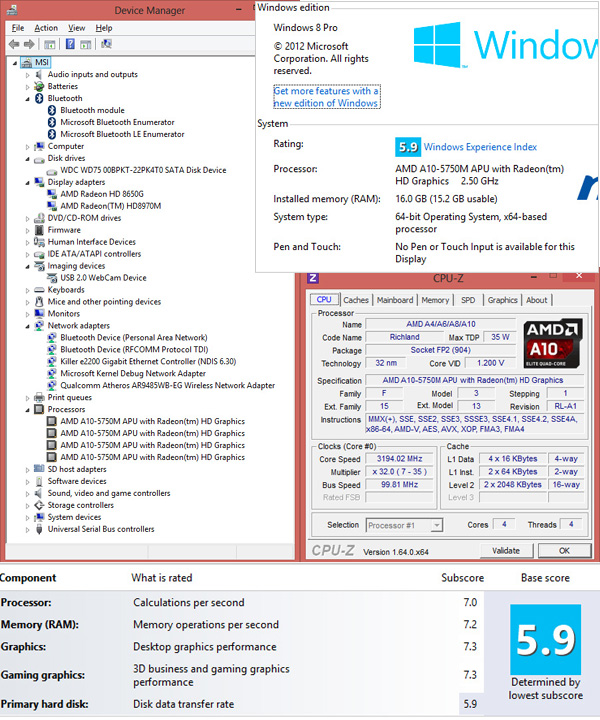This screenshot has height=720, width=600.
Task: Select Qualcomm Atheros AR9485WB-EG Wireless Network Adapter
Action: [168, 386]
